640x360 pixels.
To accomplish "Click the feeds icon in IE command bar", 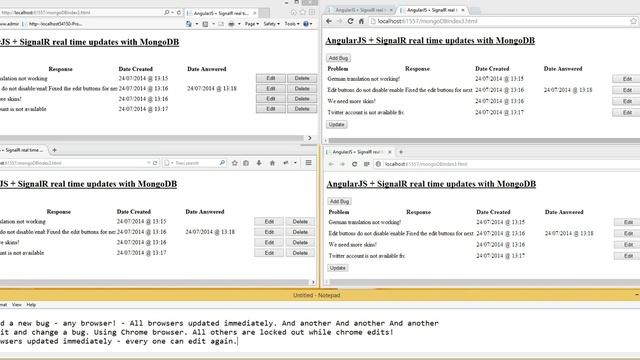I will (x=205, y=24).
